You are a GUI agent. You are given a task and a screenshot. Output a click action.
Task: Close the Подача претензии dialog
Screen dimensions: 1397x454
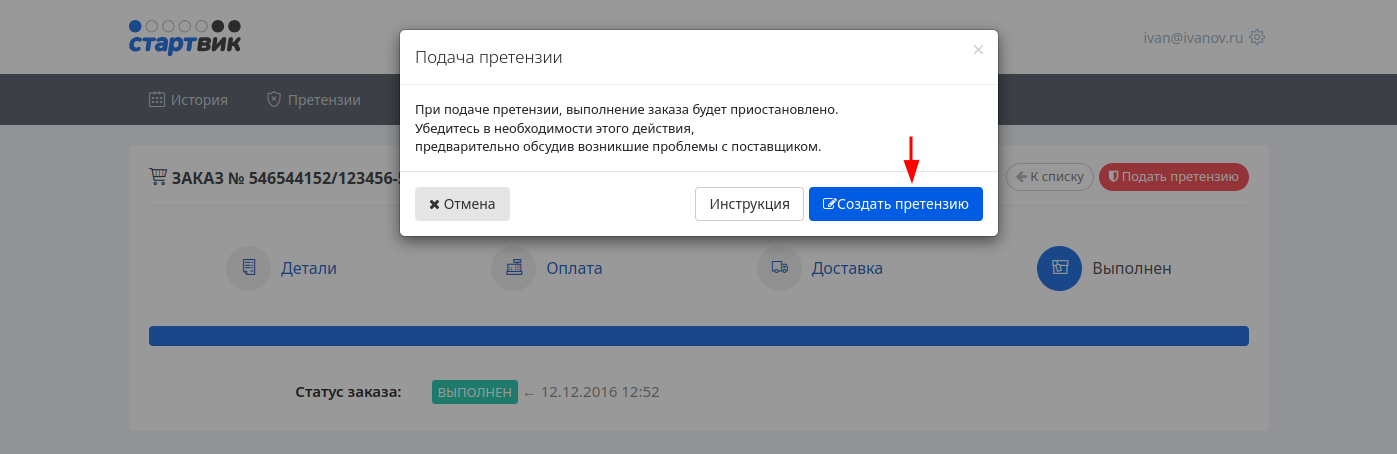point(978,49)
